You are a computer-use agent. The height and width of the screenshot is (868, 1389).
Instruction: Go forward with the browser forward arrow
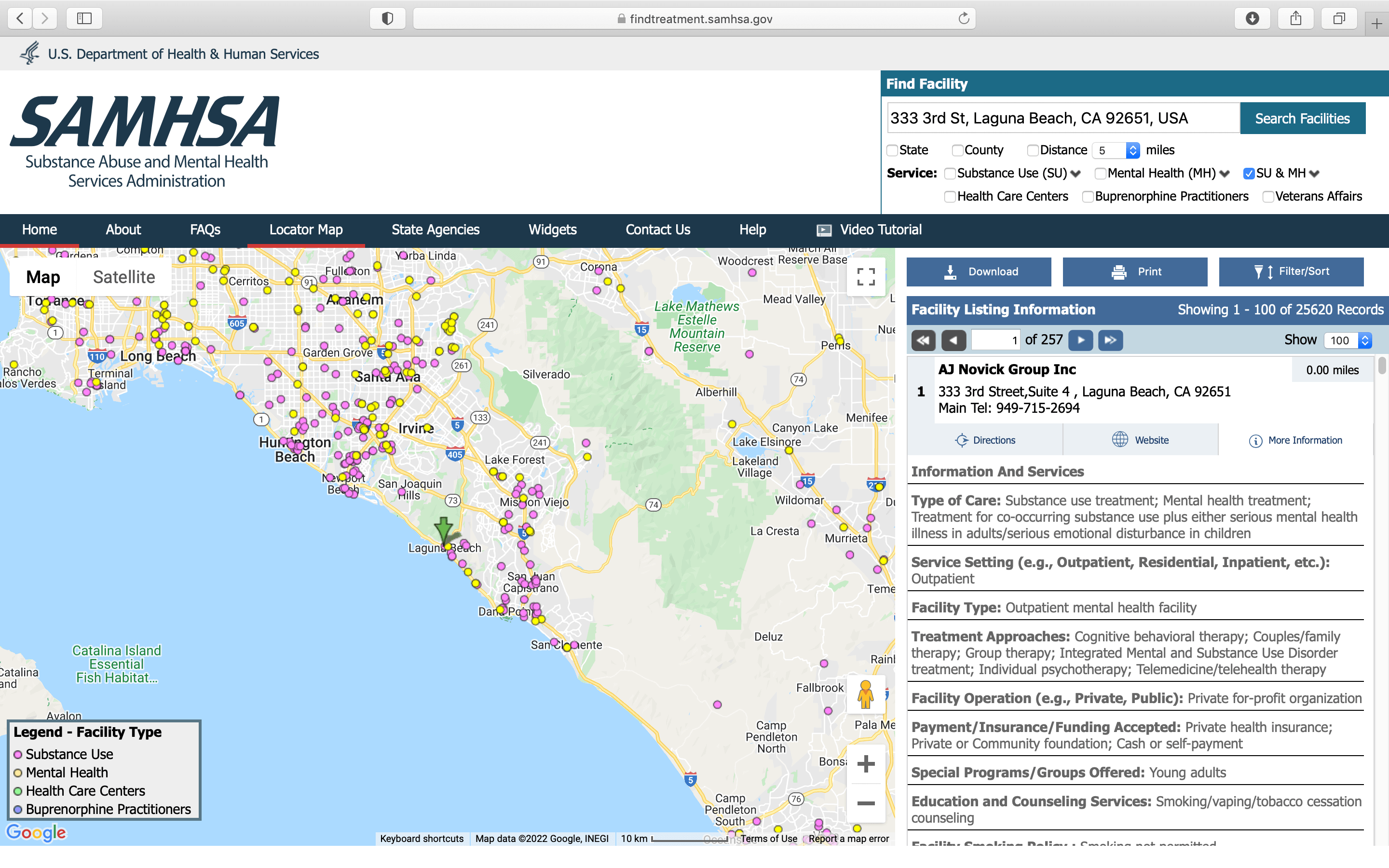(x=45, y=18)
